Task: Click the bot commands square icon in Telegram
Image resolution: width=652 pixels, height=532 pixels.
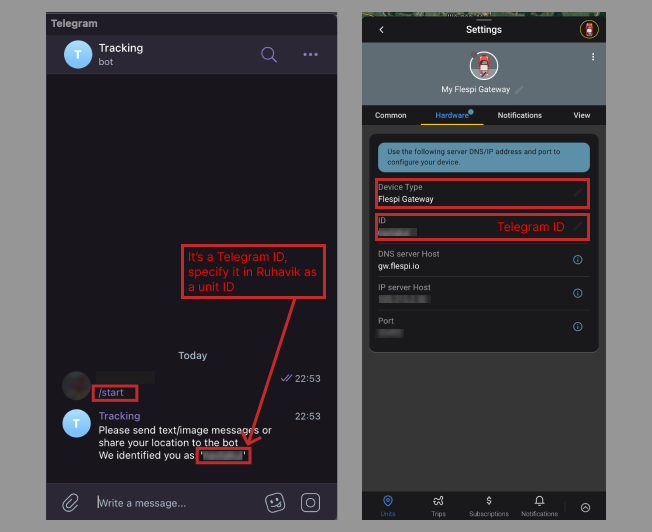Action: (310, 502)
